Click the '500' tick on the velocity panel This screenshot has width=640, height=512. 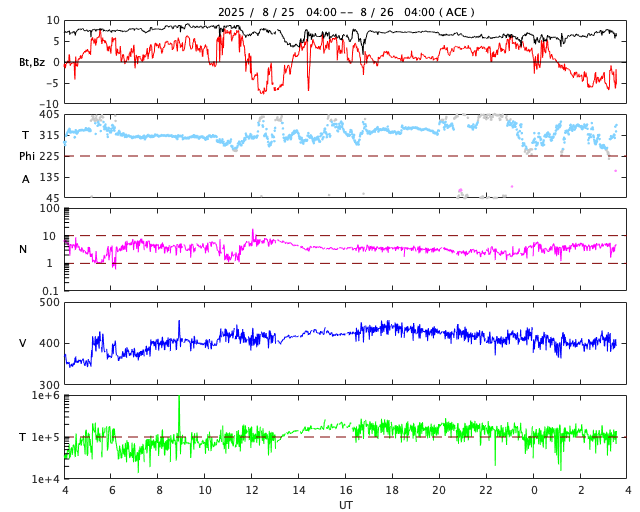49,303
